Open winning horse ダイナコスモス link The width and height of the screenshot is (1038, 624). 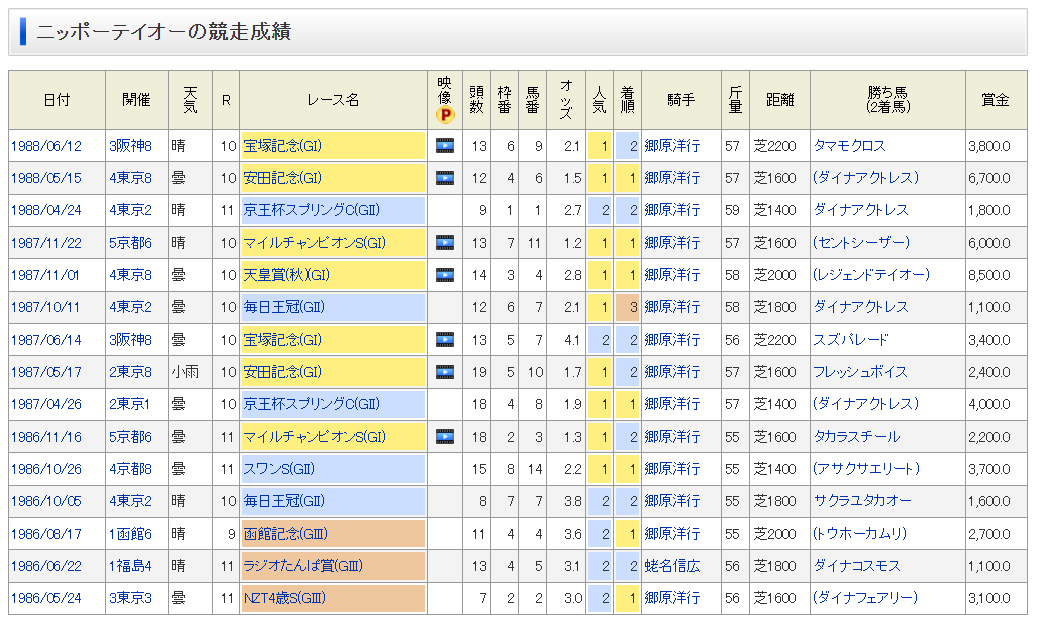(x=857, y=566)
